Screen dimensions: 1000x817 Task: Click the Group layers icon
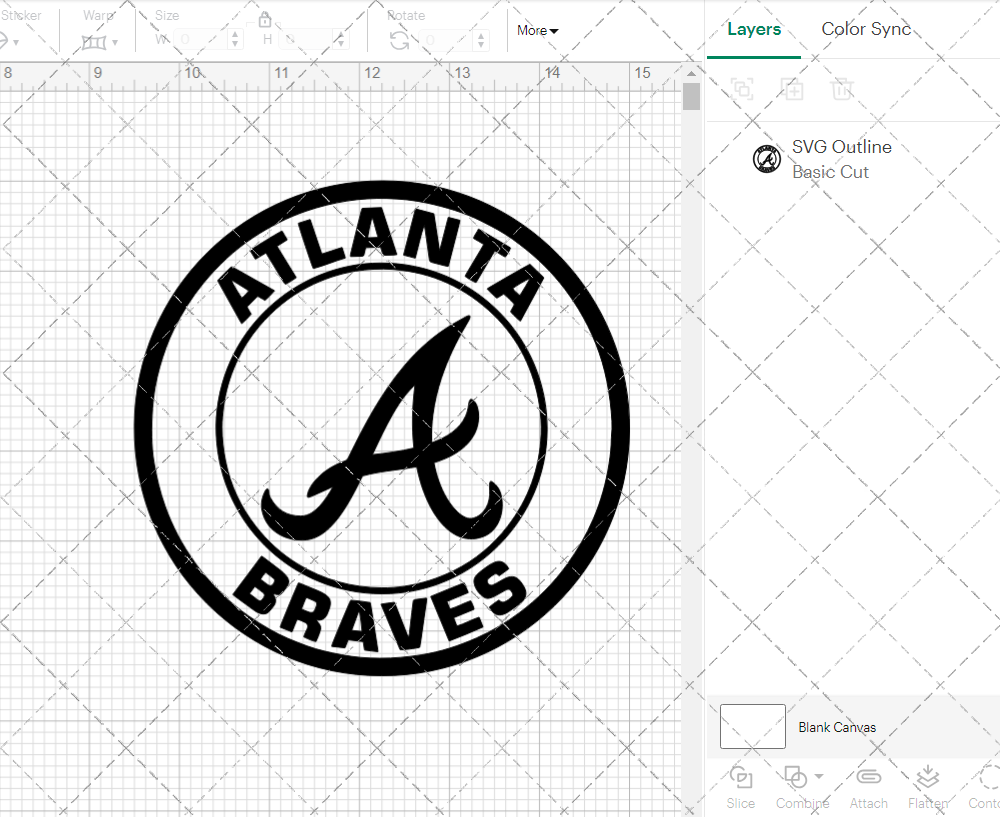(x=742, y=89)
